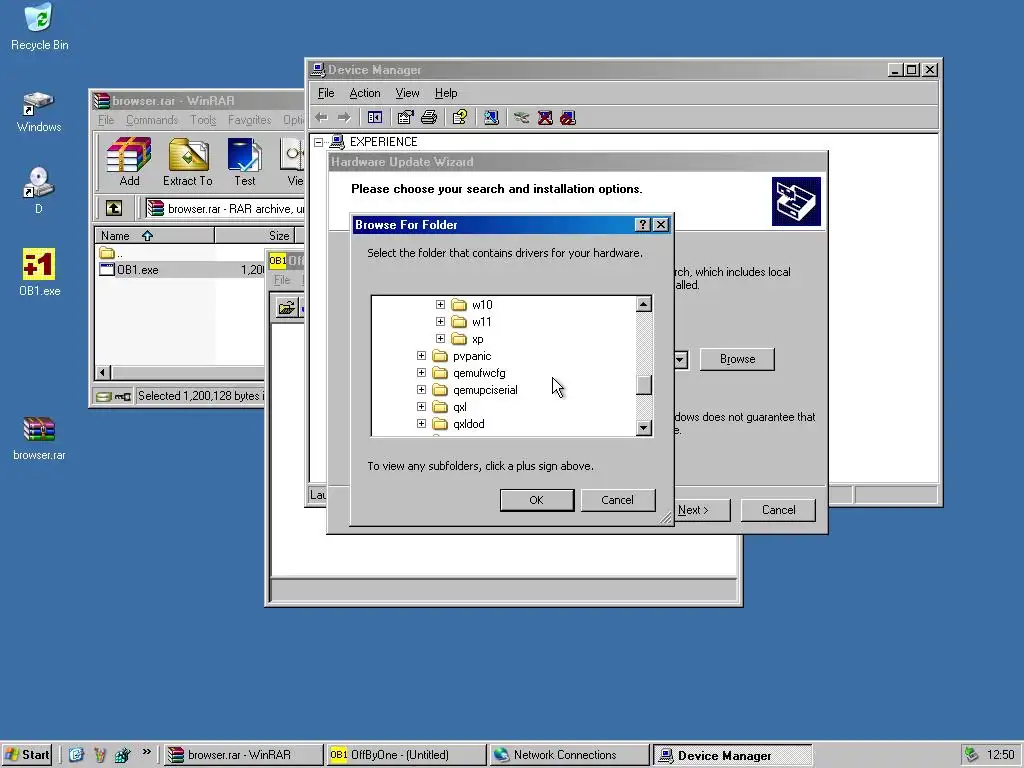Click the Size column header in WinRAR
The width and height of the screenshot is (1024, 768).
(x=255, y=236)
